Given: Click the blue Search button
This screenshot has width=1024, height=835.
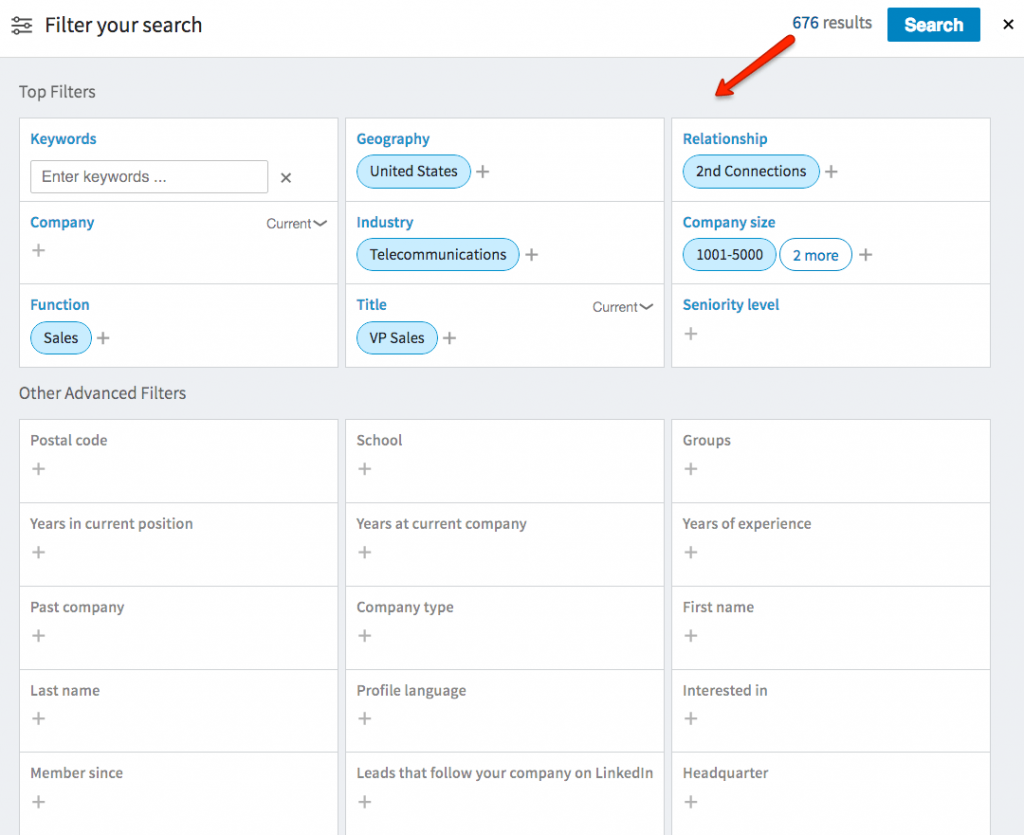Looking at the screenshot, I should (x=933, y=25).
